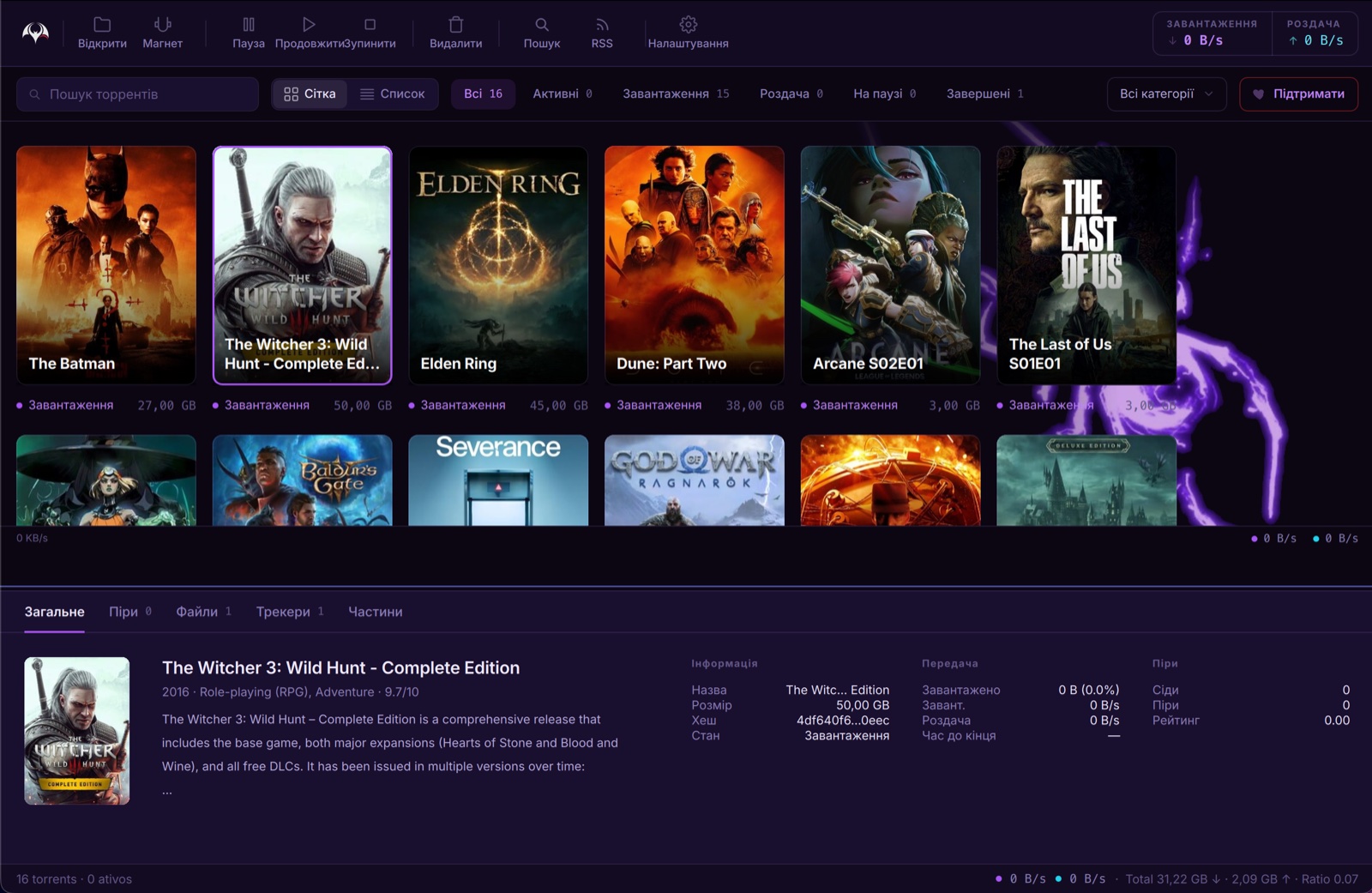
Task: Select The Batman poster card
Action: tap(106, 265)
